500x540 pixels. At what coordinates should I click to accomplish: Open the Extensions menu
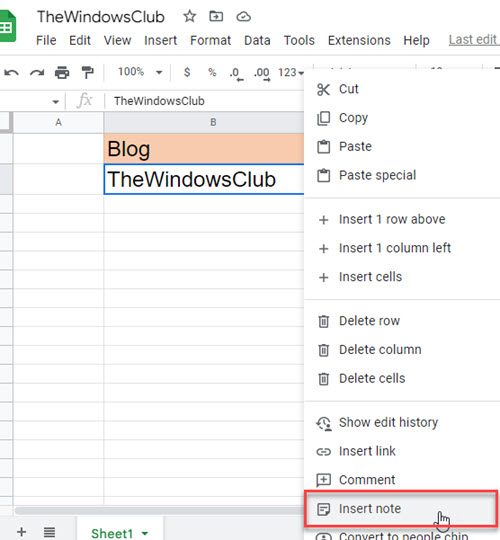point(359,40)
